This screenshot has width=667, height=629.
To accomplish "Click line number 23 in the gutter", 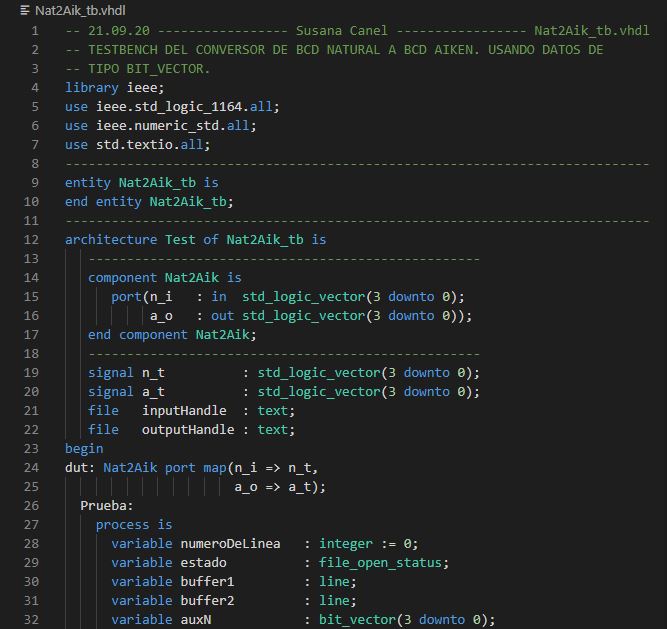I will pos(31,448).
